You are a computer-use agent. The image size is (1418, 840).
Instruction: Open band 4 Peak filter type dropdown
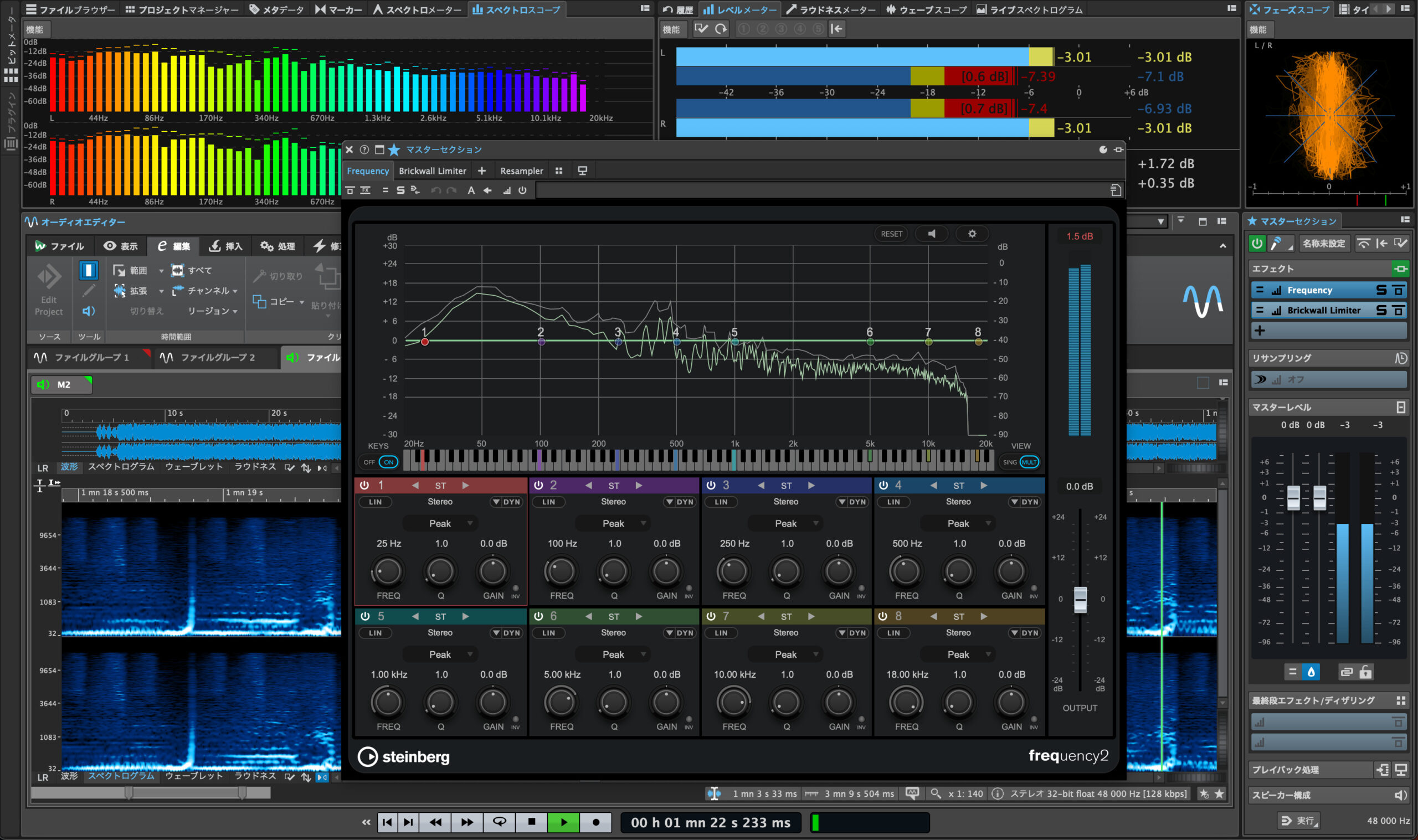[x=958, y=524]
